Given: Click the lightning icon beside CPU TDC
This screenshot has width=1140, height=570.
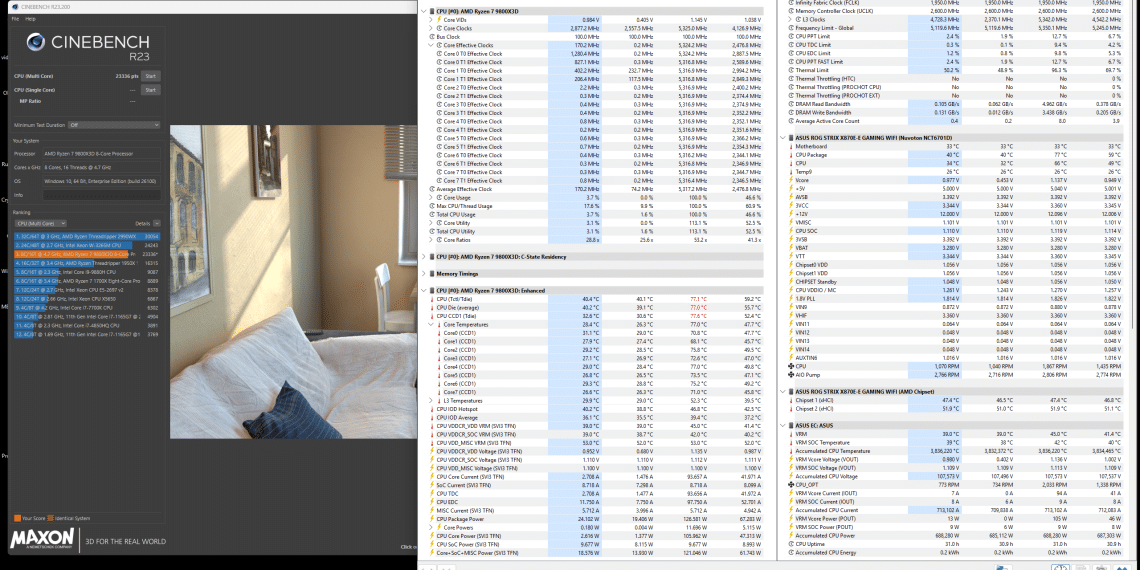Looking at the screenshot, I should pyautogui.click(x=432, y=494).
